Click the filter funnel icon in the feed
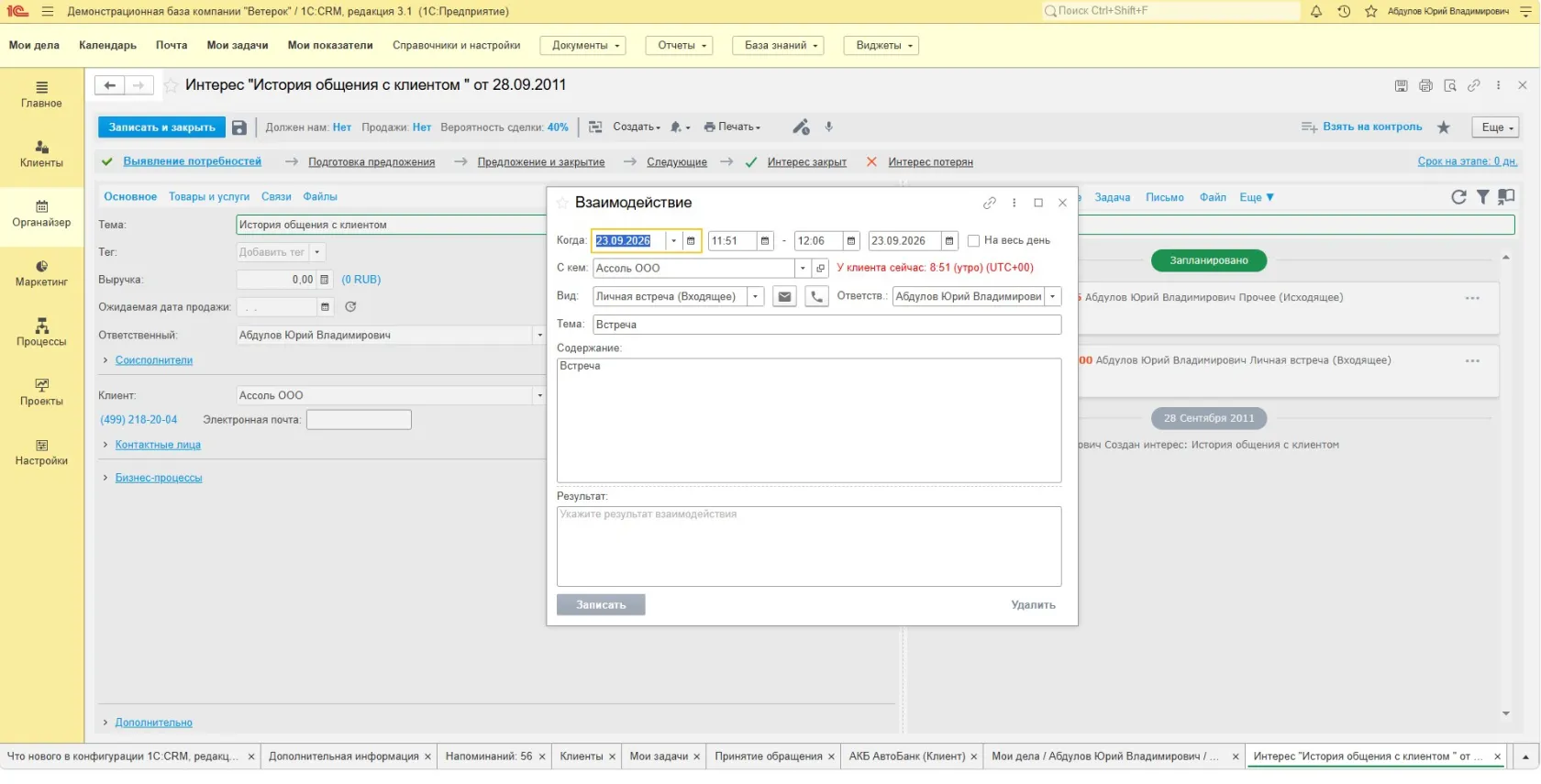 coord(1483,197)
